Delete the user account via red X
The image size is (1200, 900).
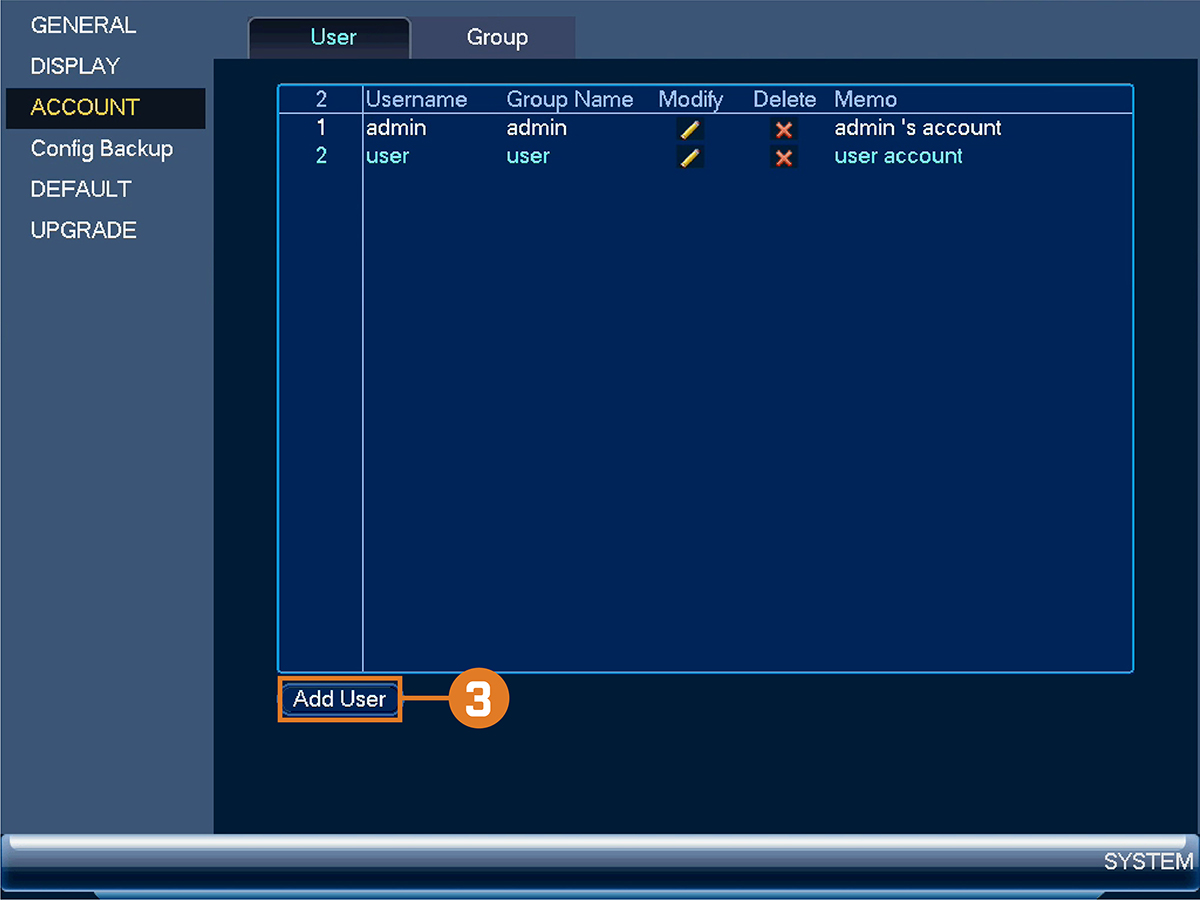pos(784,157)
